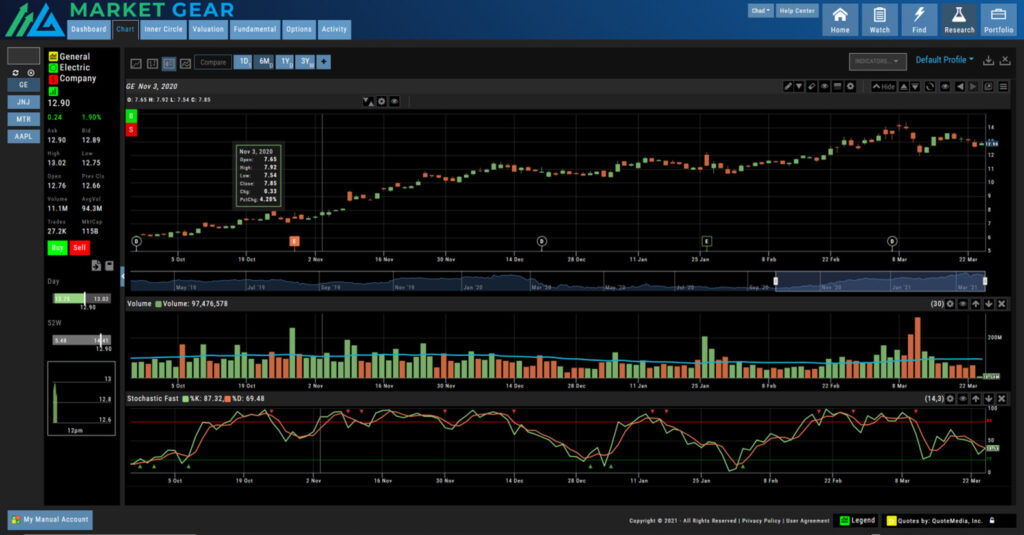1024x535 pixels.
Task: Click the plus button after the 3Y range
Action: click(323, 62)
